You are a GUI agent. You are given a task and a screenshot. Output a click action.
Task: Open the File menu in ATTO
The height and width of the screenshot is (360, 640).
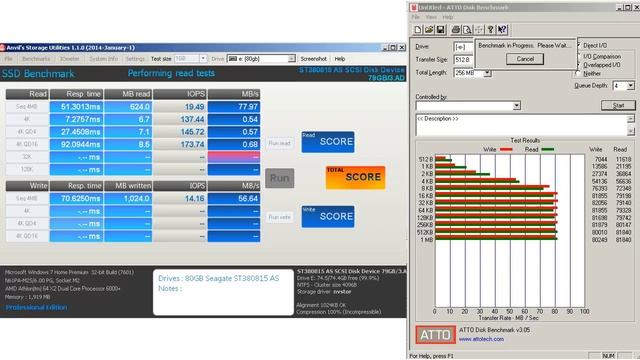point(416,17)
